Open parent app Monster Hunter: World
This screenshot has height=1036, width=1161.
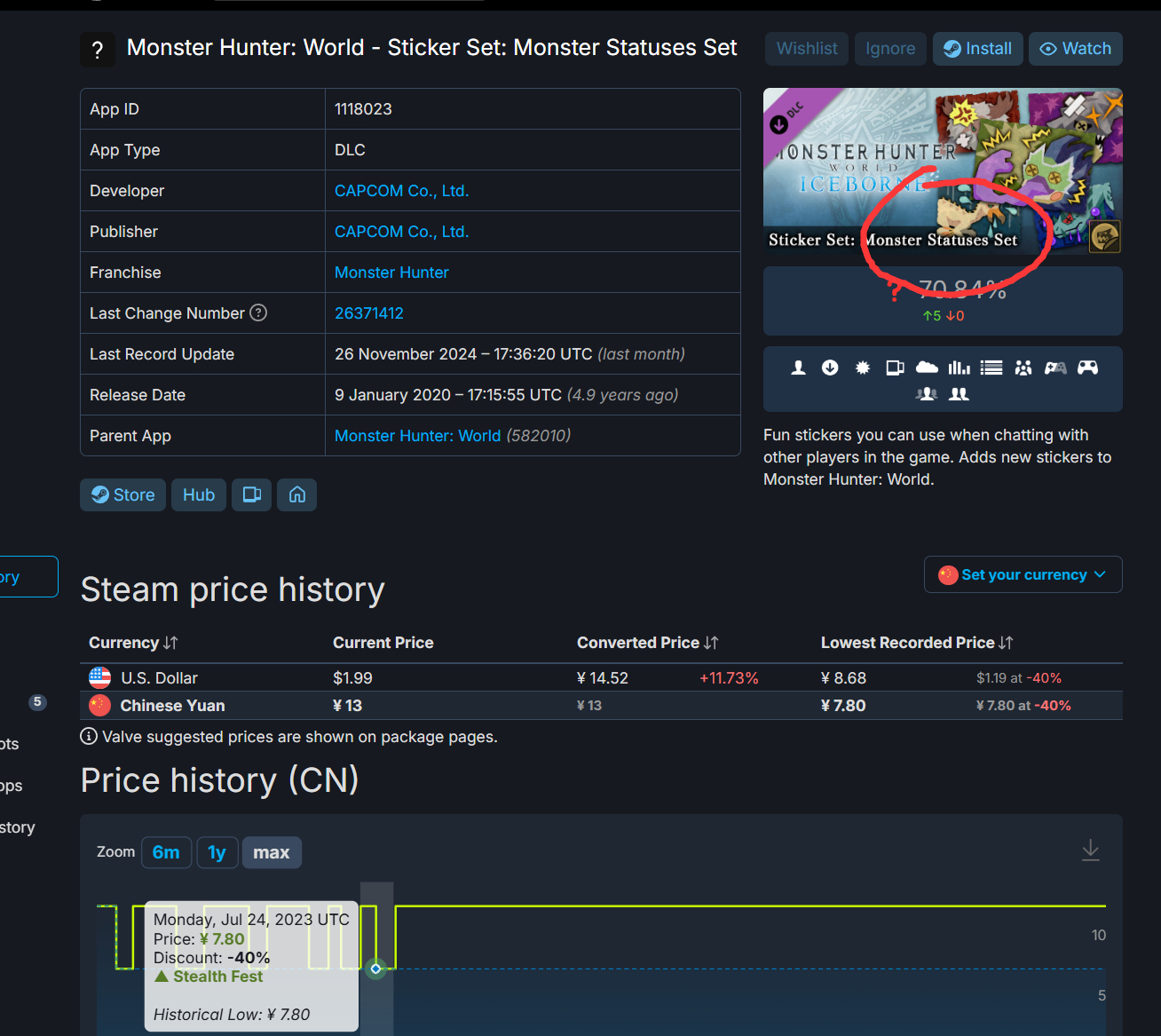pyautogui.click(x=417, y=436)
